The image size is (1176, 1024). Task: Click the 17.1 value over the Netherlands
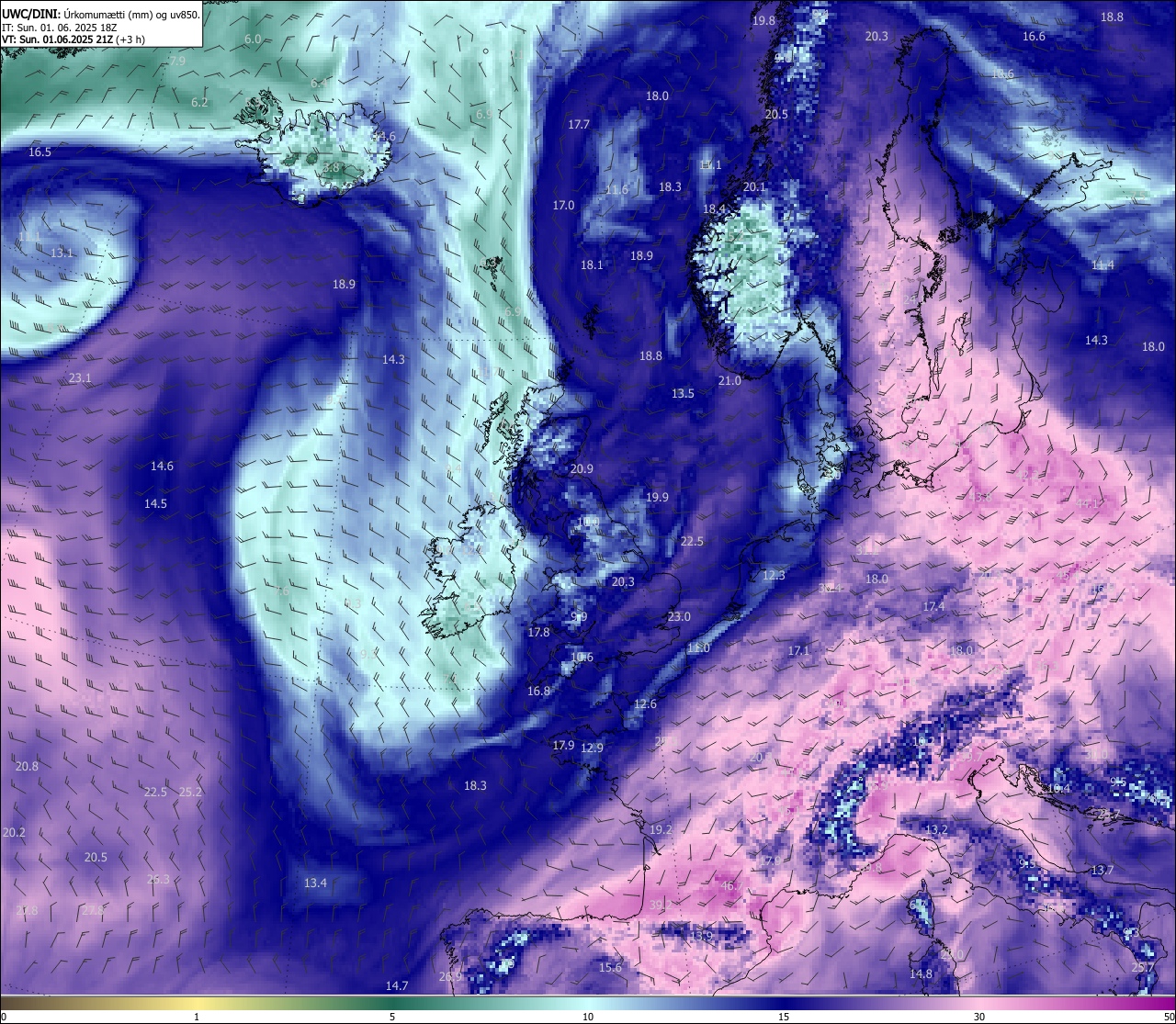(x=798, y=651)
